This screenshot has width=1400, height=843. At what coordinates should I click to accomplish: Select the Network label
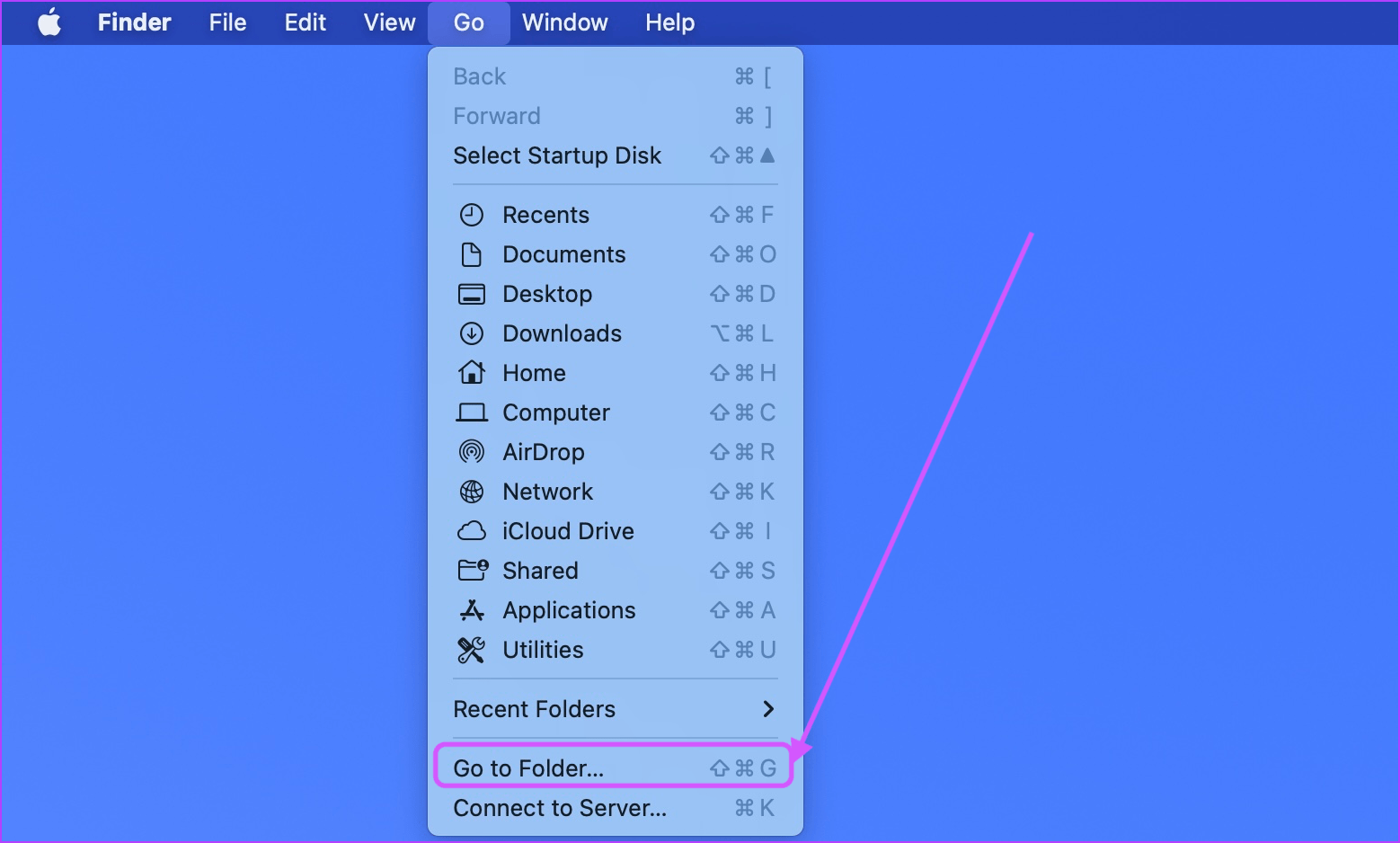[548, 492]
